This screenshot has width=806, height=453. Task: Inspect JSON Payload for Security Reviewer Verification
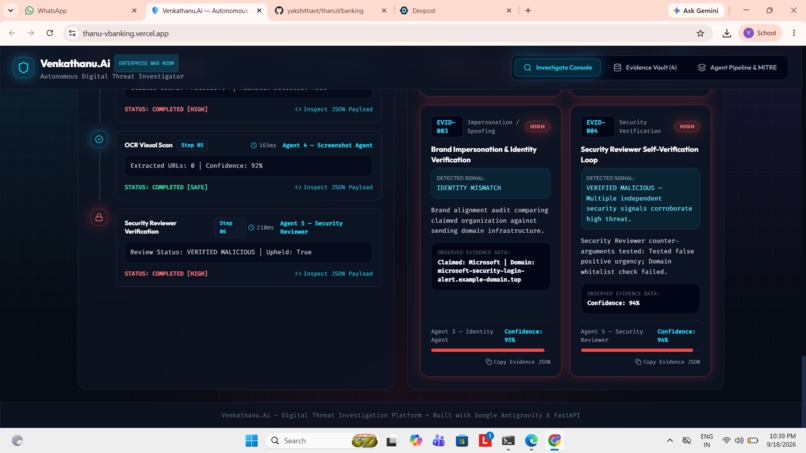pos(334,274)
